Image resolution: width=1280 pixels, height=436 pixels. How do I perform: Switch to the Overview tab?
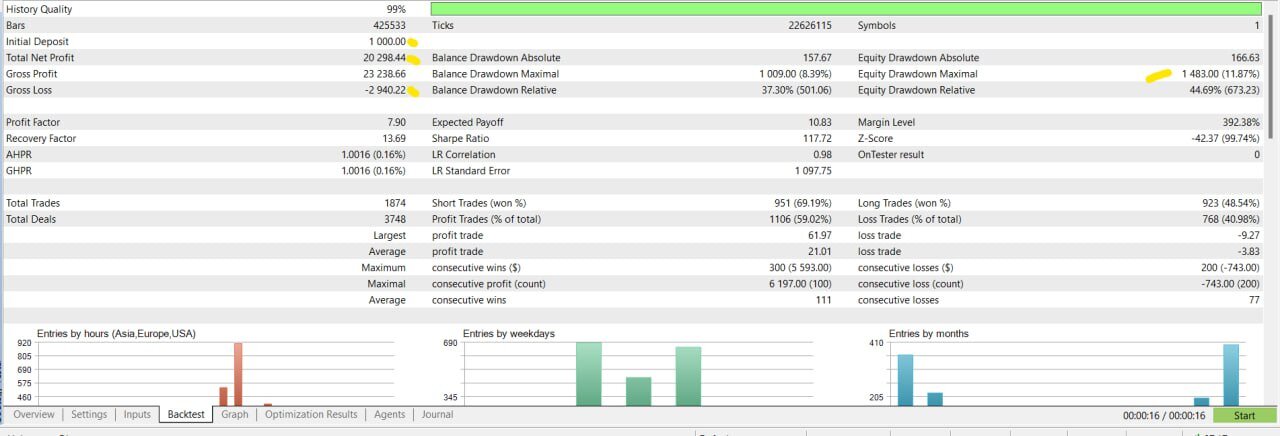(x=33, y=415)
